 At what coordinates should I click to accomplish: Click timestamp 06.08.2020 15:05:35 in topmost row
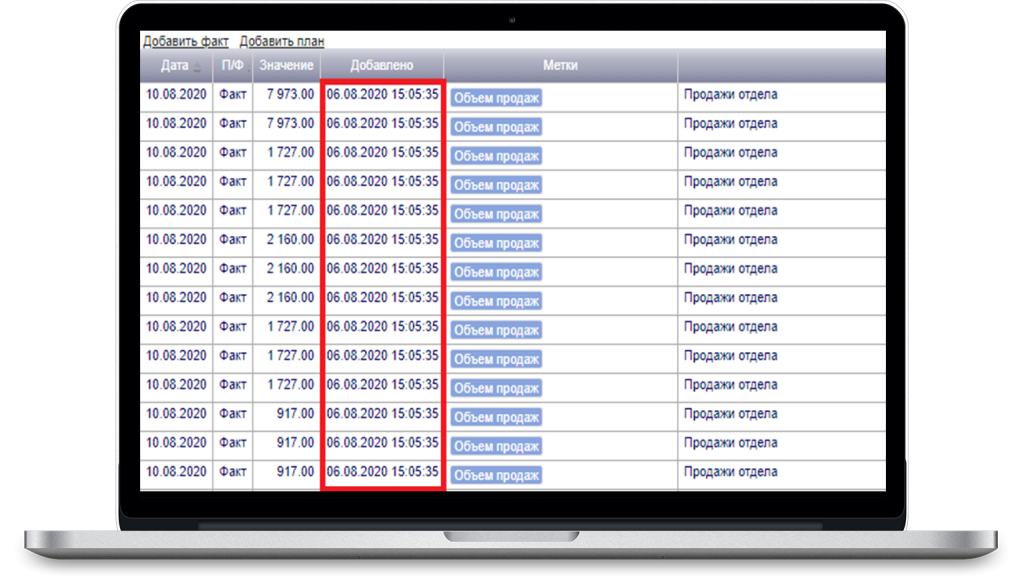click(x=382, y=94)
